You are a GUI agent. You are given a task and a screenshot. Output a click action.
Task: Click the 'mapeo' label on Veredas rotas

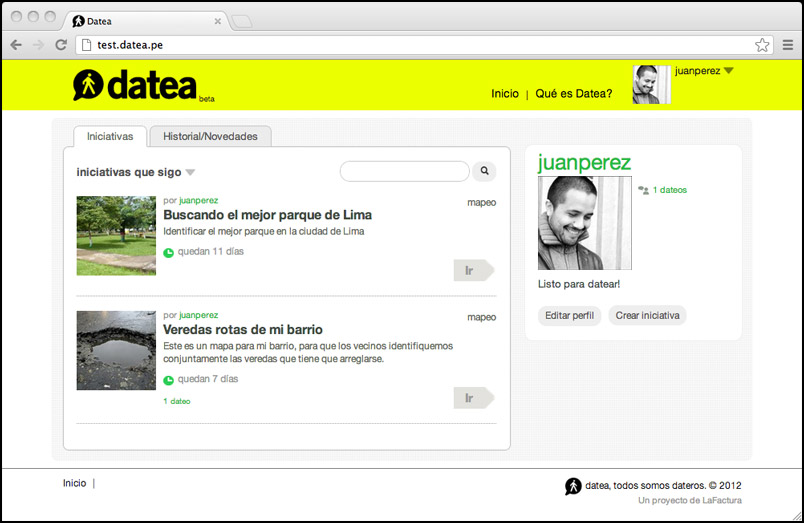tap(481, 317)
